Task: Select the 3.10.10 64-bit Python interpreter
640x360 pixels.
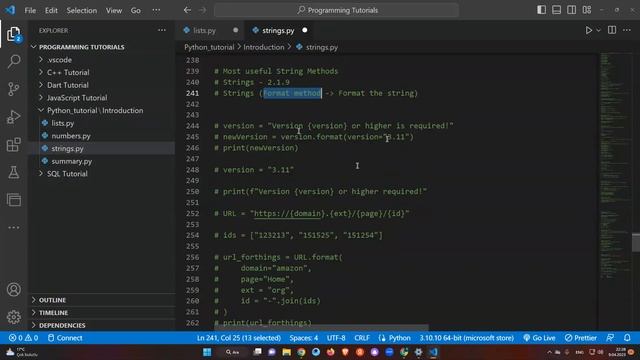Action: [467, 338]
